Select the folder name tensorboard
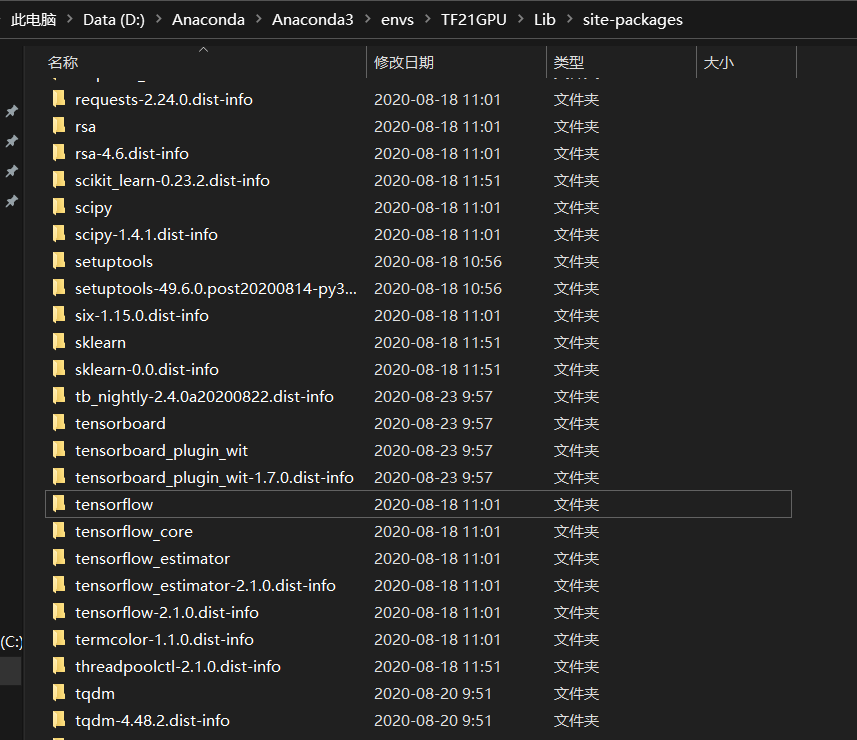This screenshot has width=857, height=740. click(120, 423)
